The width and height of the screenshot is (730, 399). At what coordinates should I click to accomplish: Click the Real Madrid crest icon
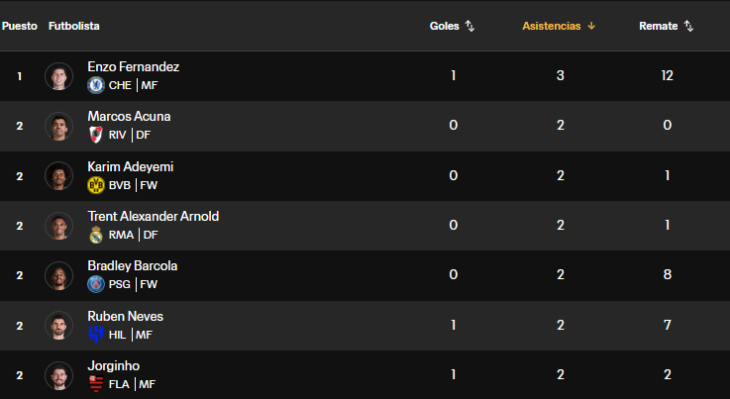point(96,235)
